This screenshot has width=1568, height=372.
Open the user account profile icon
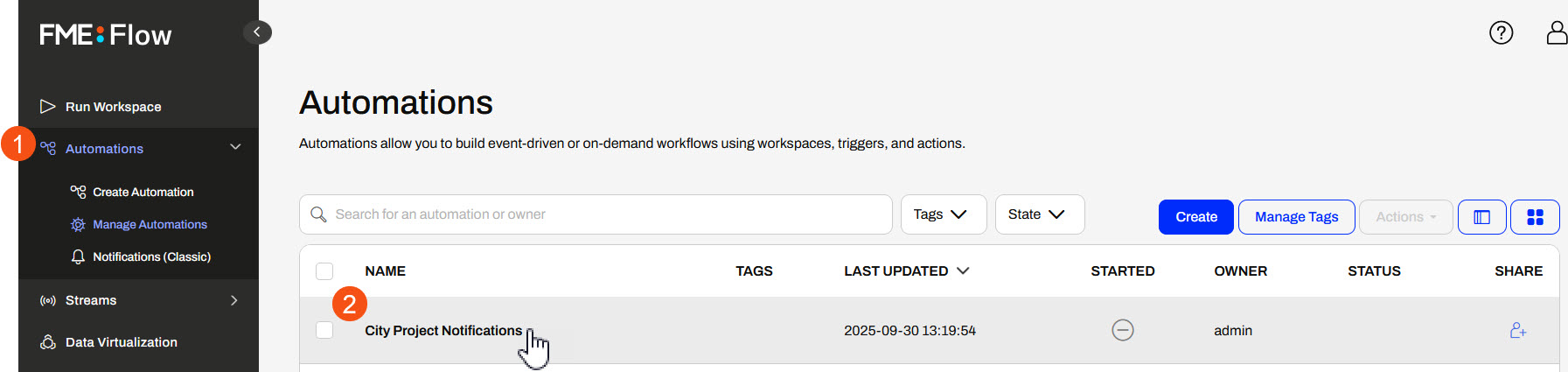tap(1556, 33)
